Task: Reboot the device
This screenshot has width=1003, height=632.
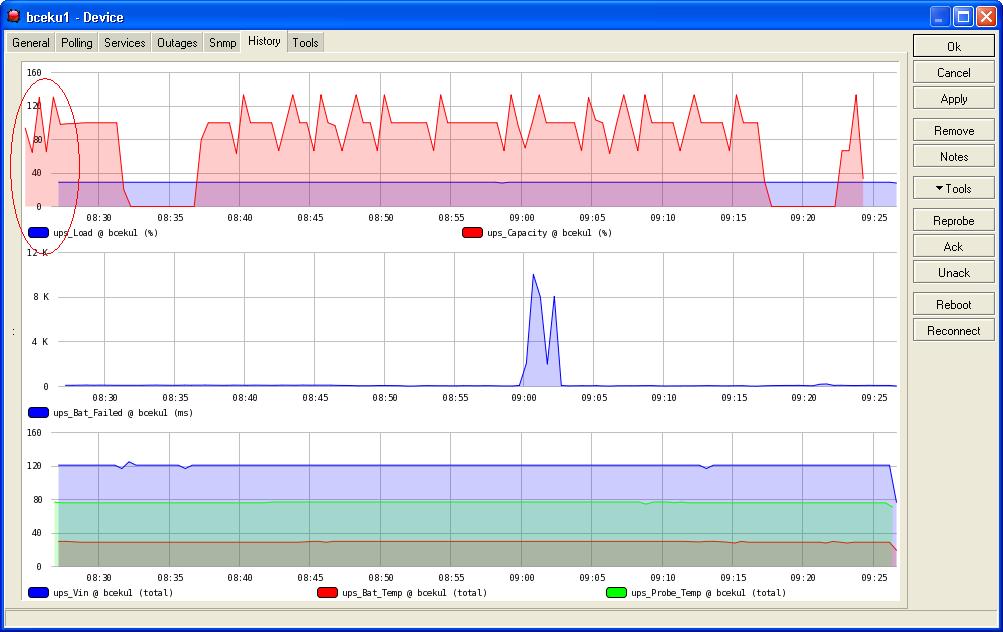Action: click(x=954, y=304)
